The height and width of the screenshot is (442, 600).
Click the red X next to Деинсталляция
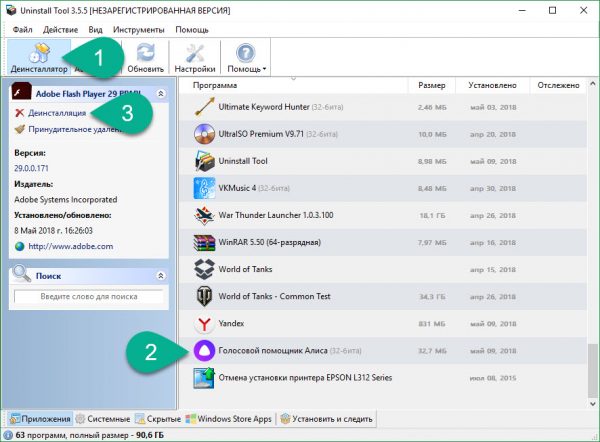[x=20, y=113]
